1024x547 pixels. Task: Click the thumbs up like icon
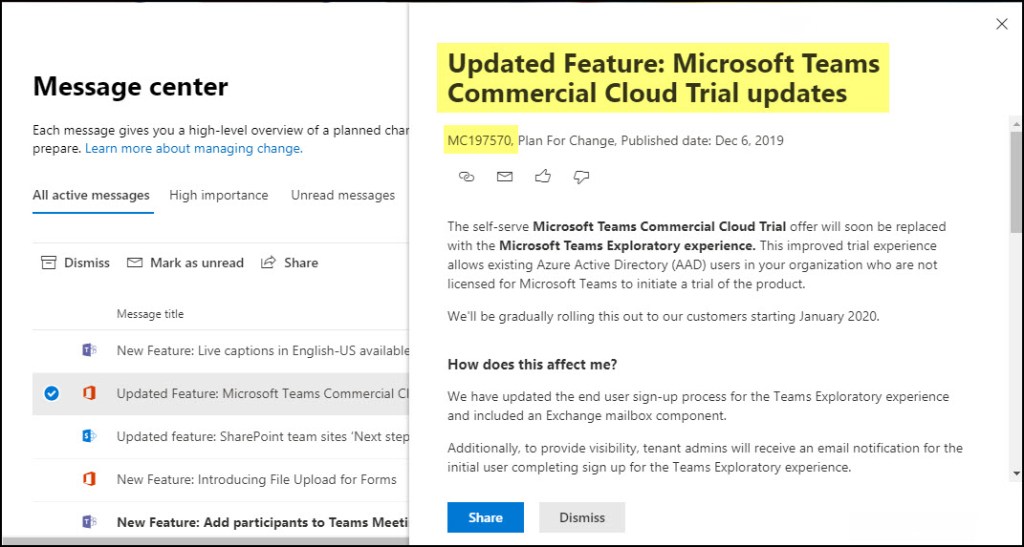(x=543, y=177)
